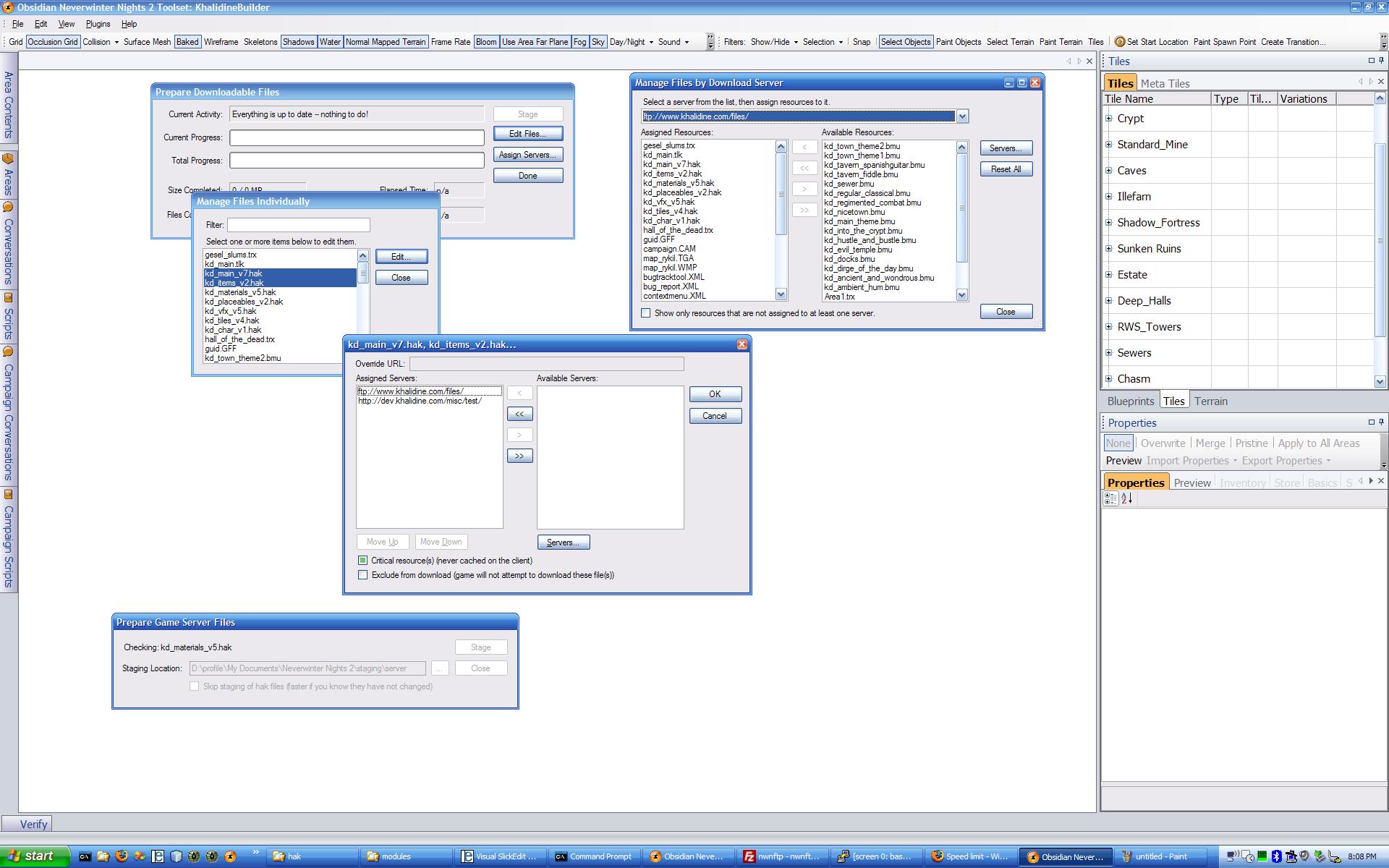
Task: Click Servers... below Available Servers list
Action: (x=564, y=542)
